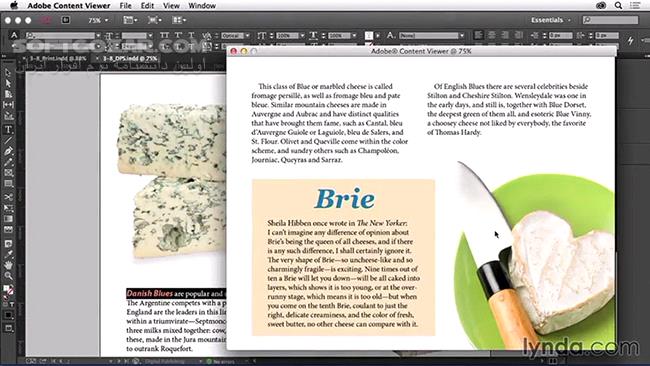Click the fill and stroke color swatch

point(8,289)
